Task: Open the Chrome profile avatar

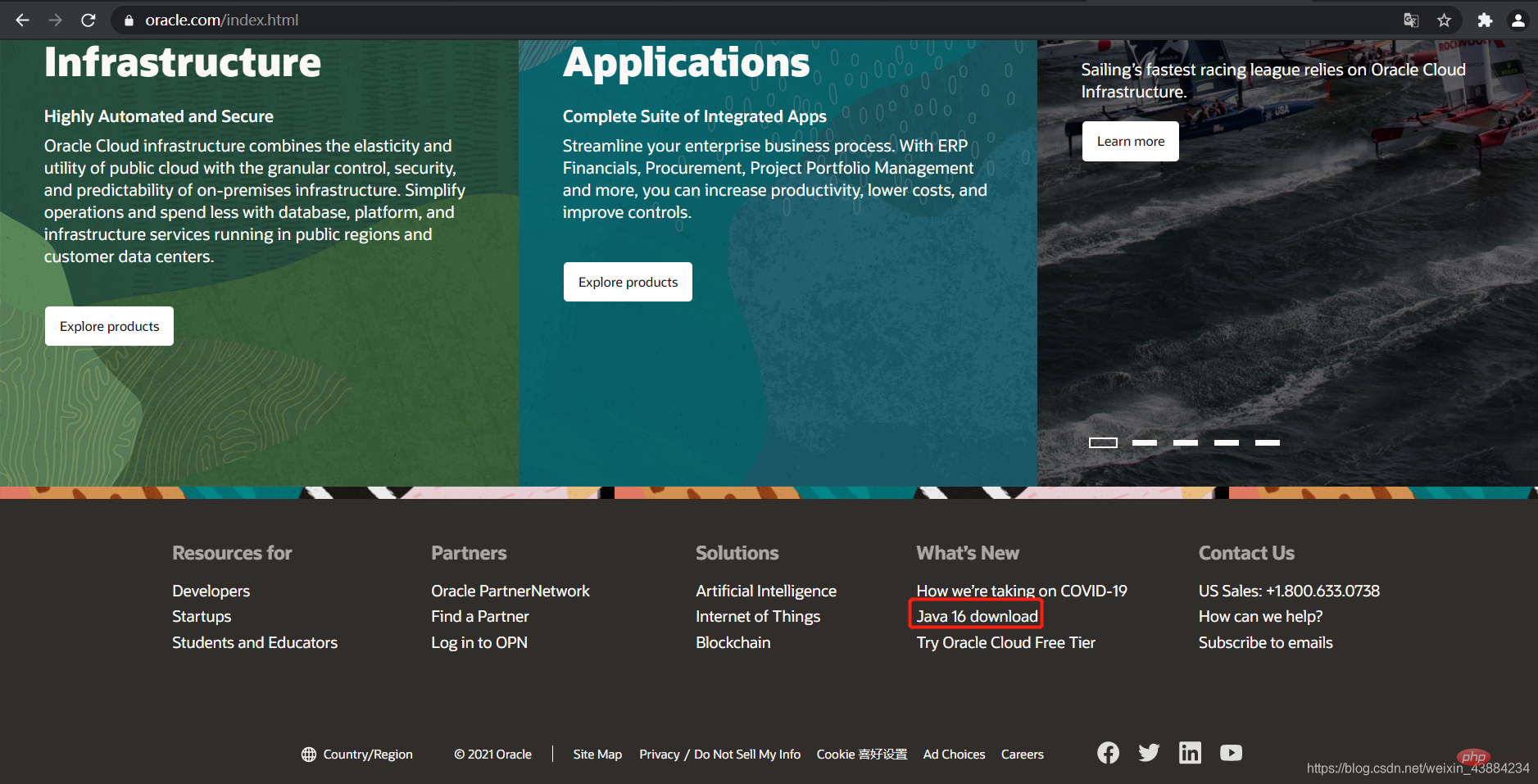Action: point(1518,20)
